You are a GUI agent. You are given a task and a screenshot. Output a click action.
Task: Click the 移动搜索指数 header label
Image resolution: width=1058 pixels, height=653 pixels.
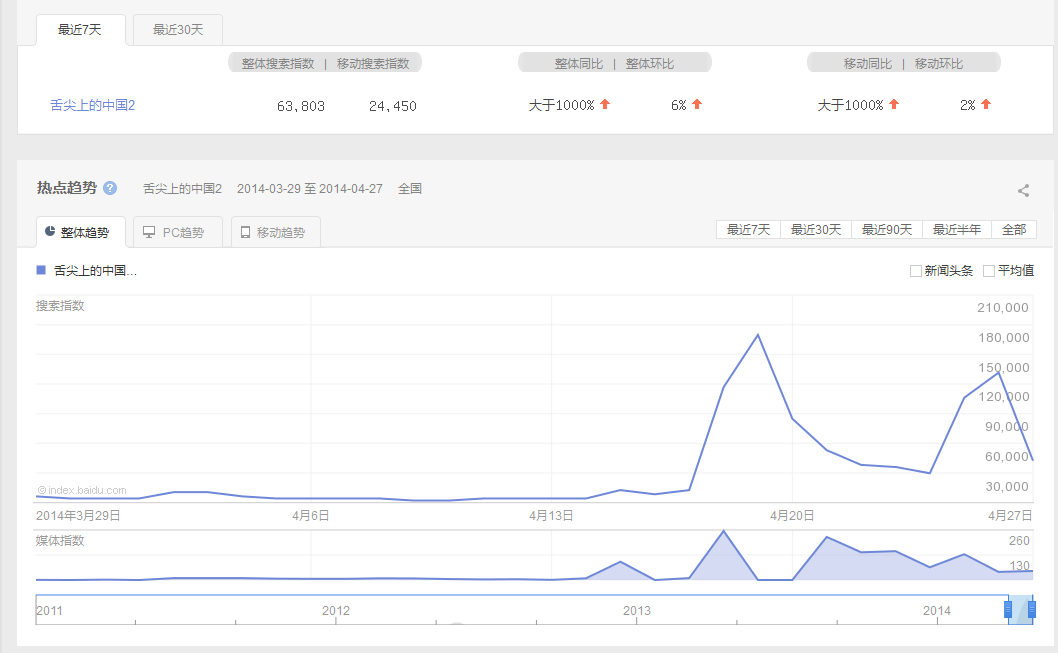point(373,63)
